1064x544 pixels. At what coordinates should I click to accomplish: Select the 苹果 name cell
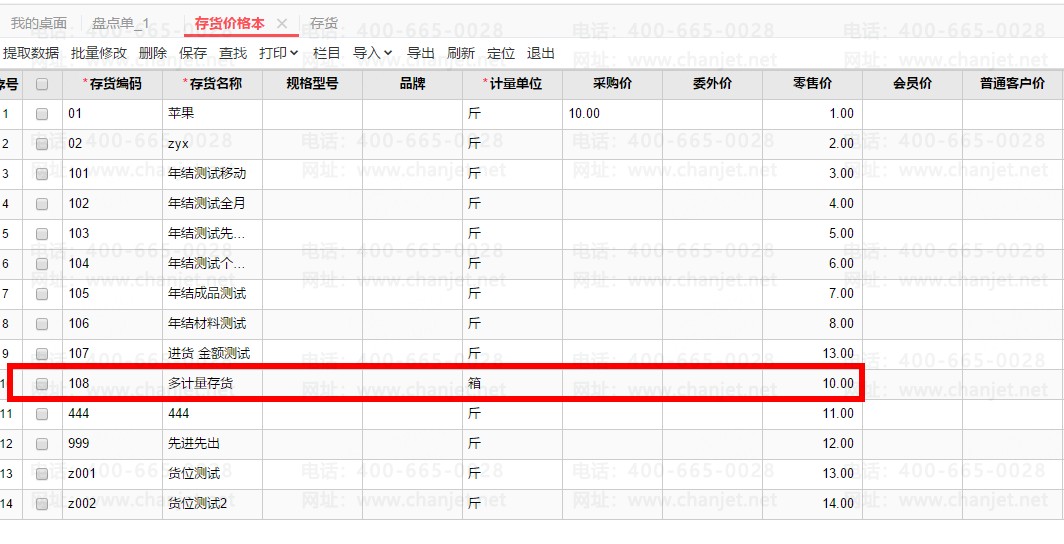(212, 114)
